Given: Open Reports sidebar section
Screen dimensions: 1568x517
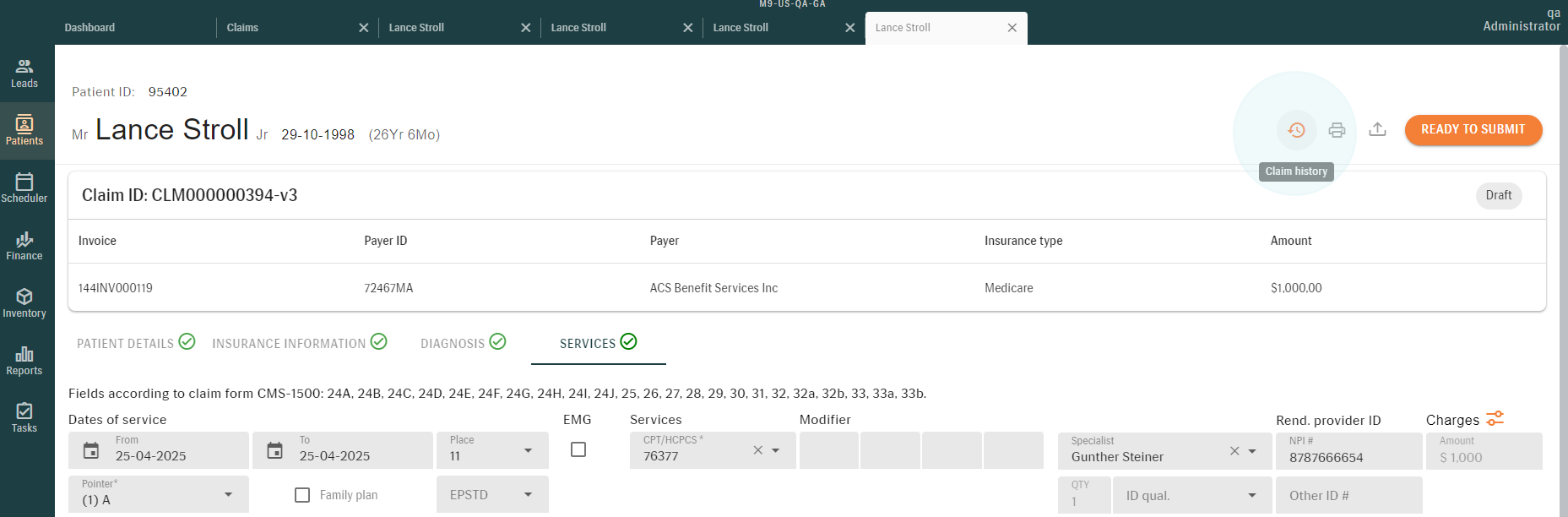Looking at the screenshot, I should coord(24,361).
